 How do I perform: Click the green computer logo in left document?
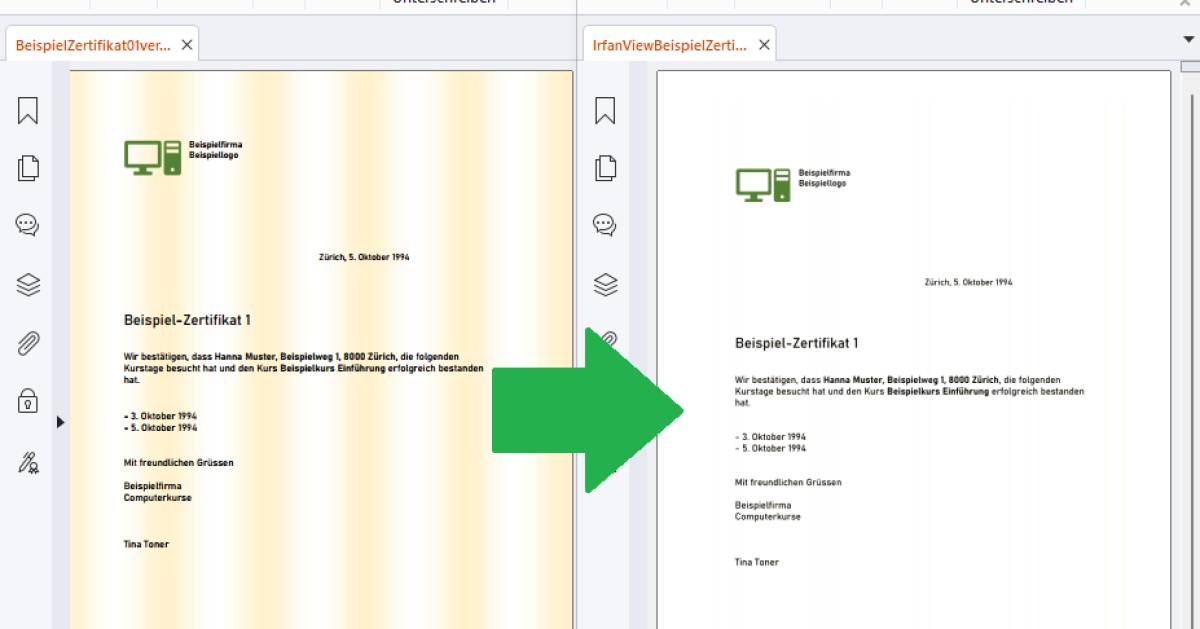[153, 157]
